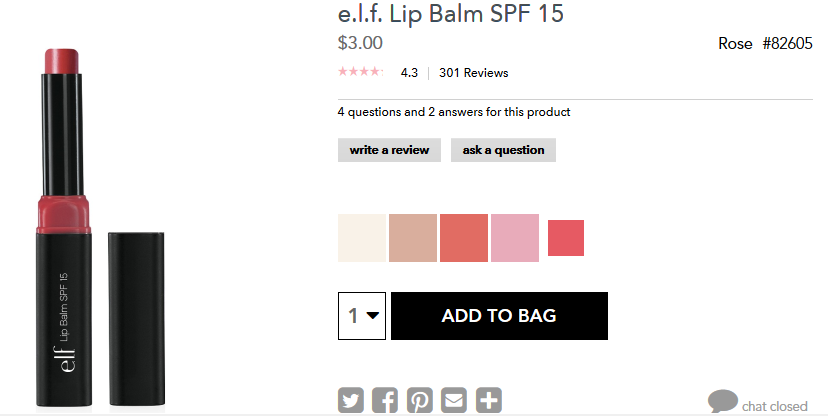Click the 4.3 rating number

pos(409,73)
